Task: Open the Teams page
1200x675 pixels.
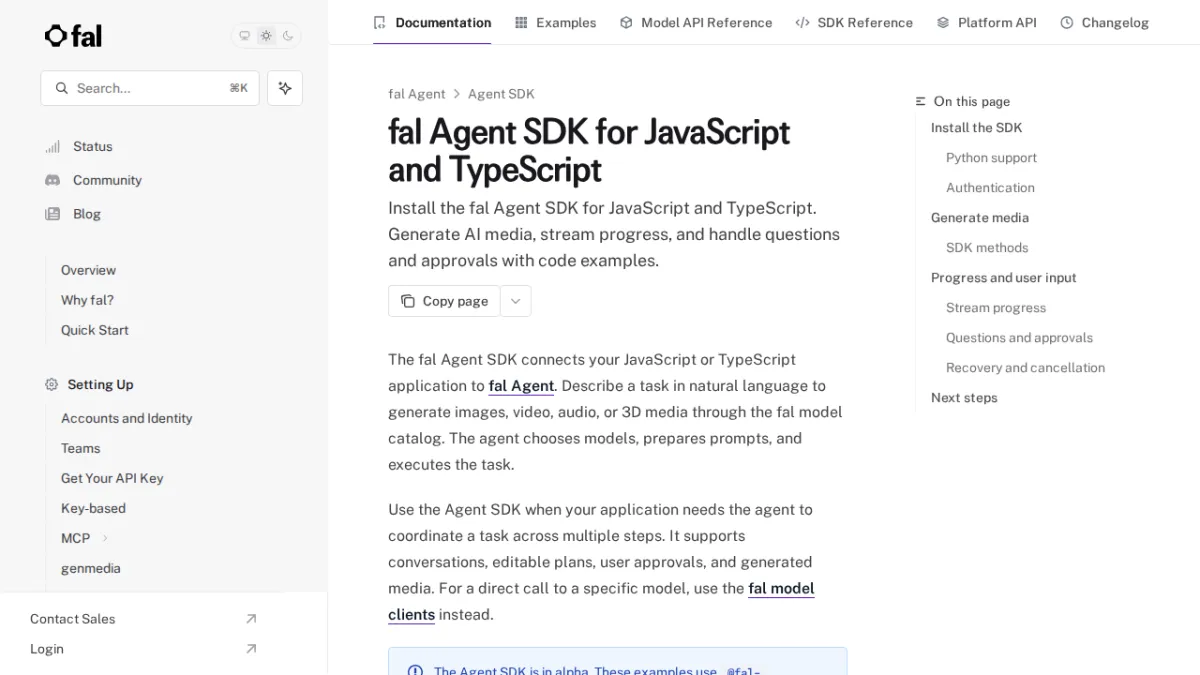Action: tap(81, 448)
